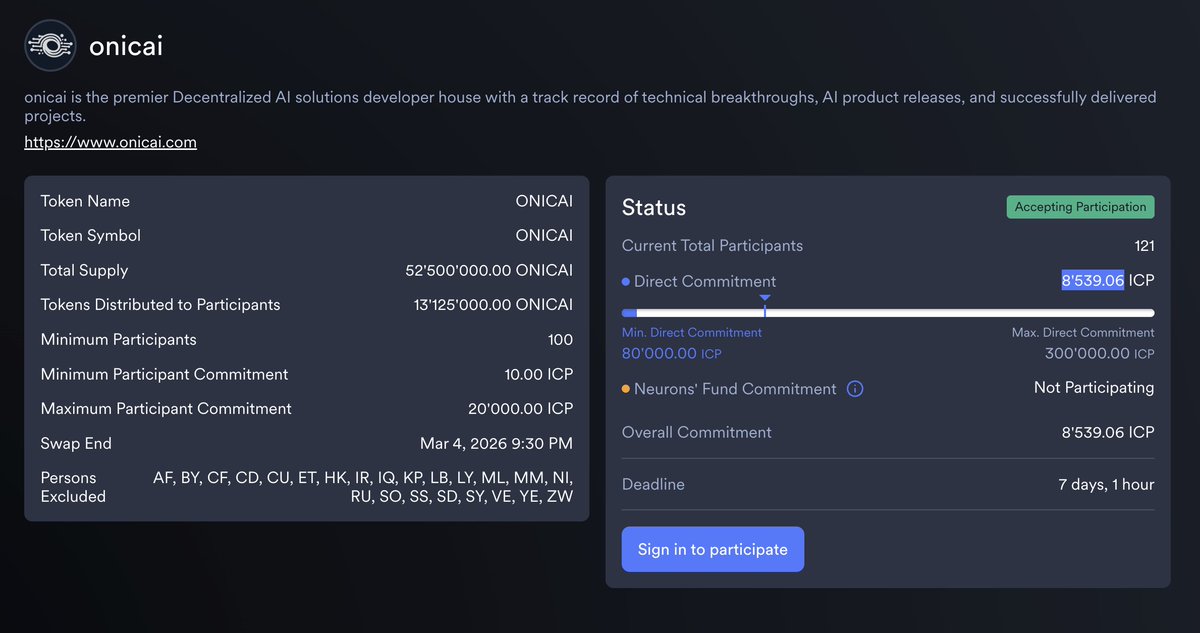Select the highlighted 8'539.06 Direct Commitment value

point(1092,281)
